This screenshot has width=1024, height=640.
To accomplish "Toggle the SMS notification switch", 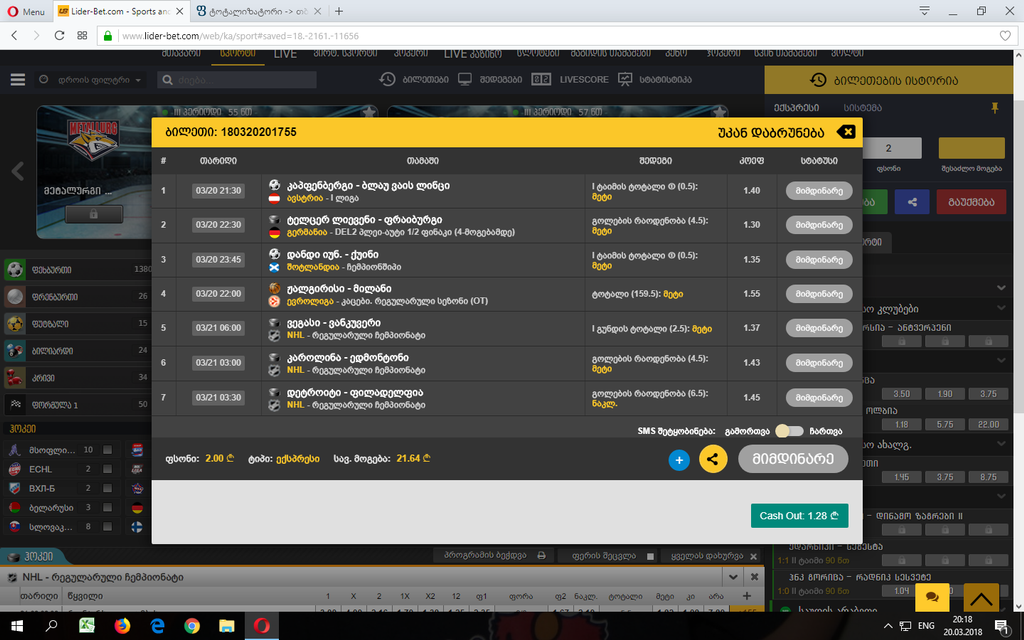I will (789, 431).
